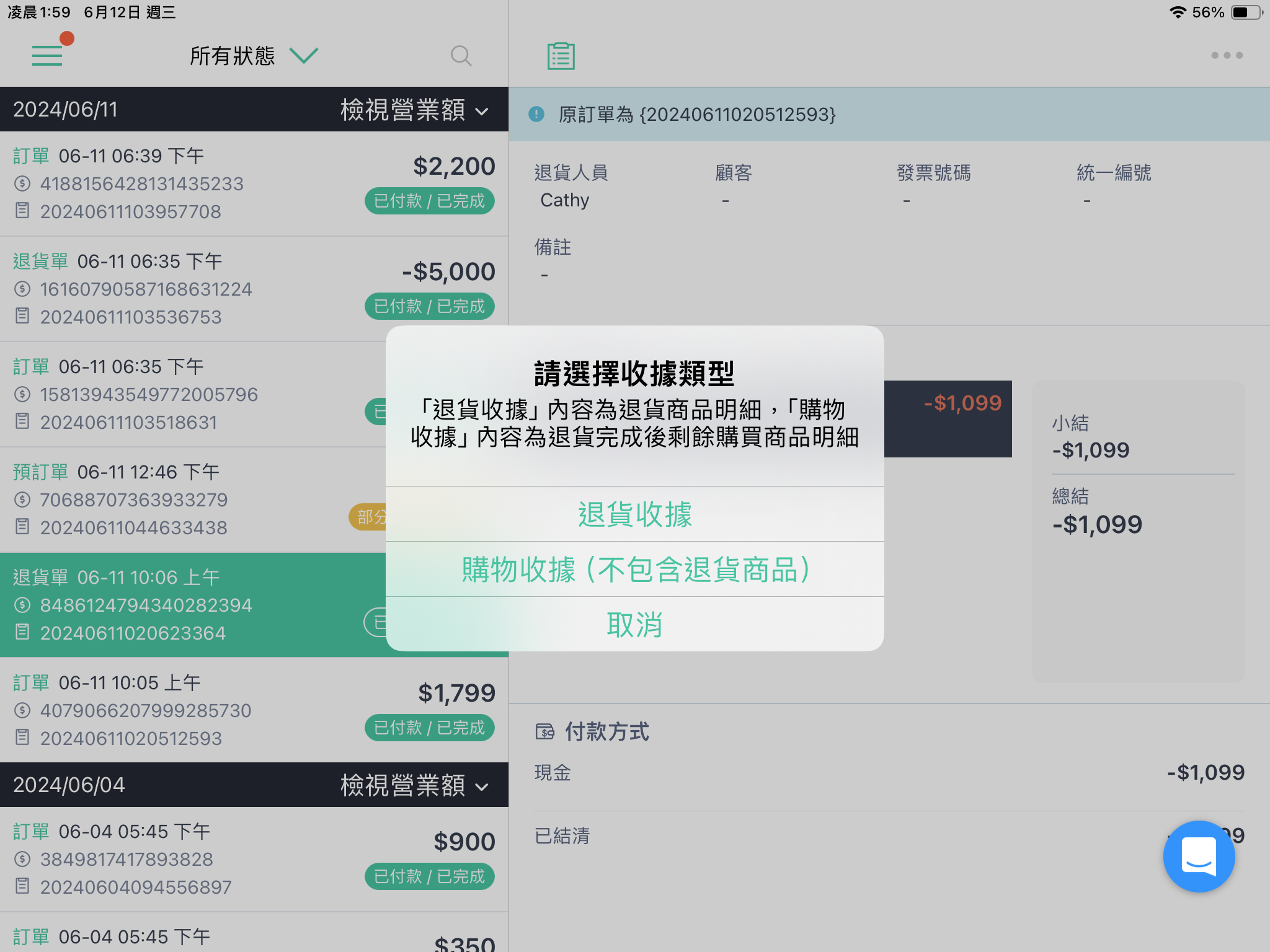Open the hamburger side menu

pyautogui.click(x=47, y=55)
